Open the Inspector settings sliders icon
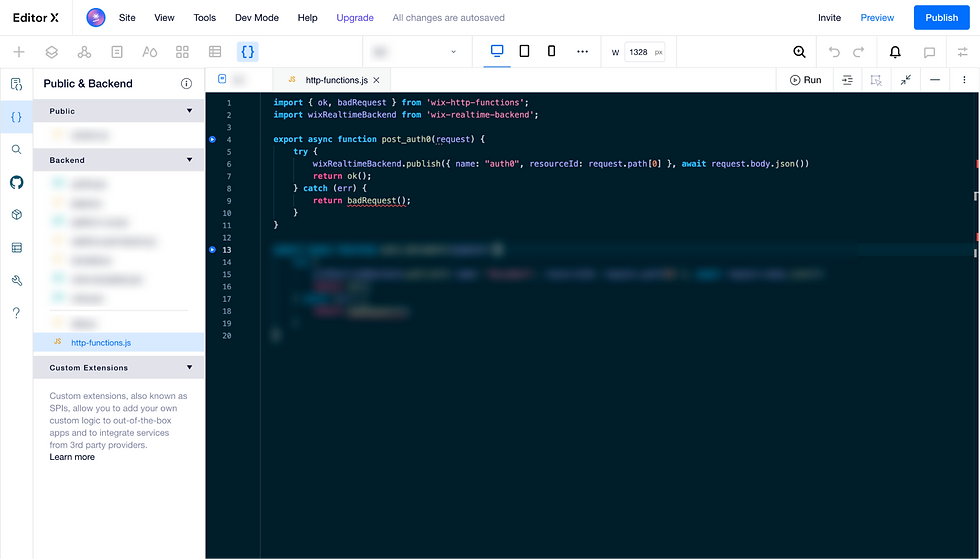Screen dimensions: 980x559 coord(962,52)
